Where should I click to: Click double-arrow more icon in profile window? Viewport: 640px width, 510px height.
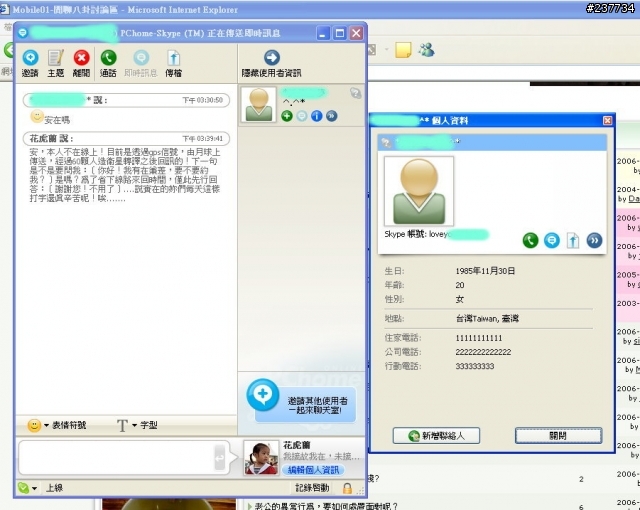(x=594, y=240)
